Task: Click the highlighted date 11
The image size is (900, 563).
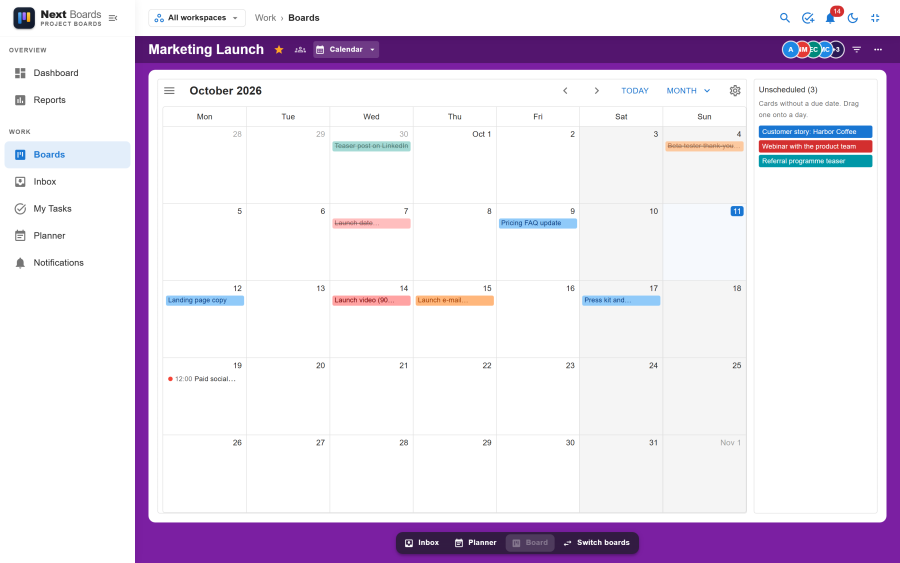Action: (x=737, y=211)
